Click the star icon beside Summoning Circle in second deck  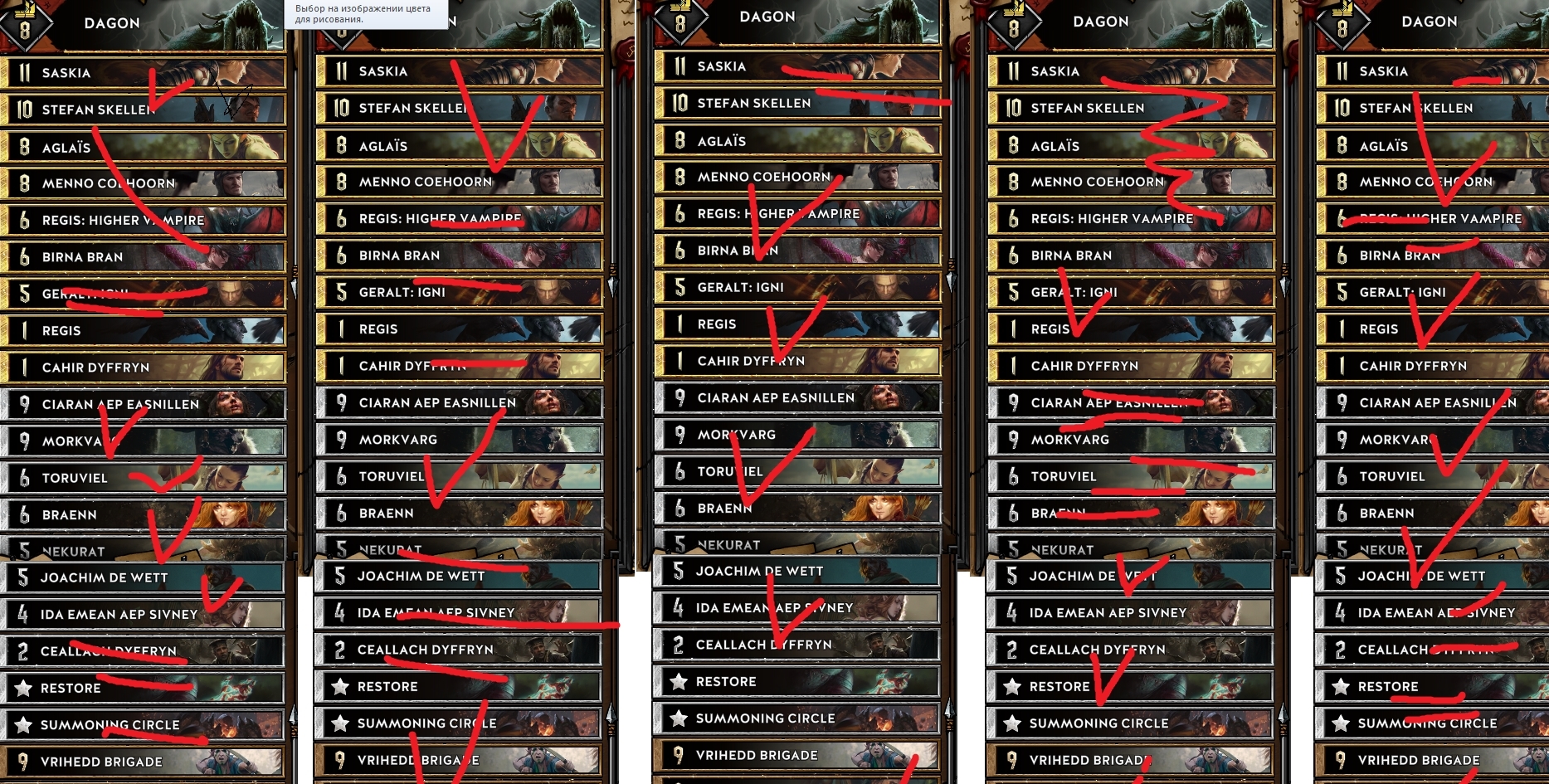click(x=340, y=723)
